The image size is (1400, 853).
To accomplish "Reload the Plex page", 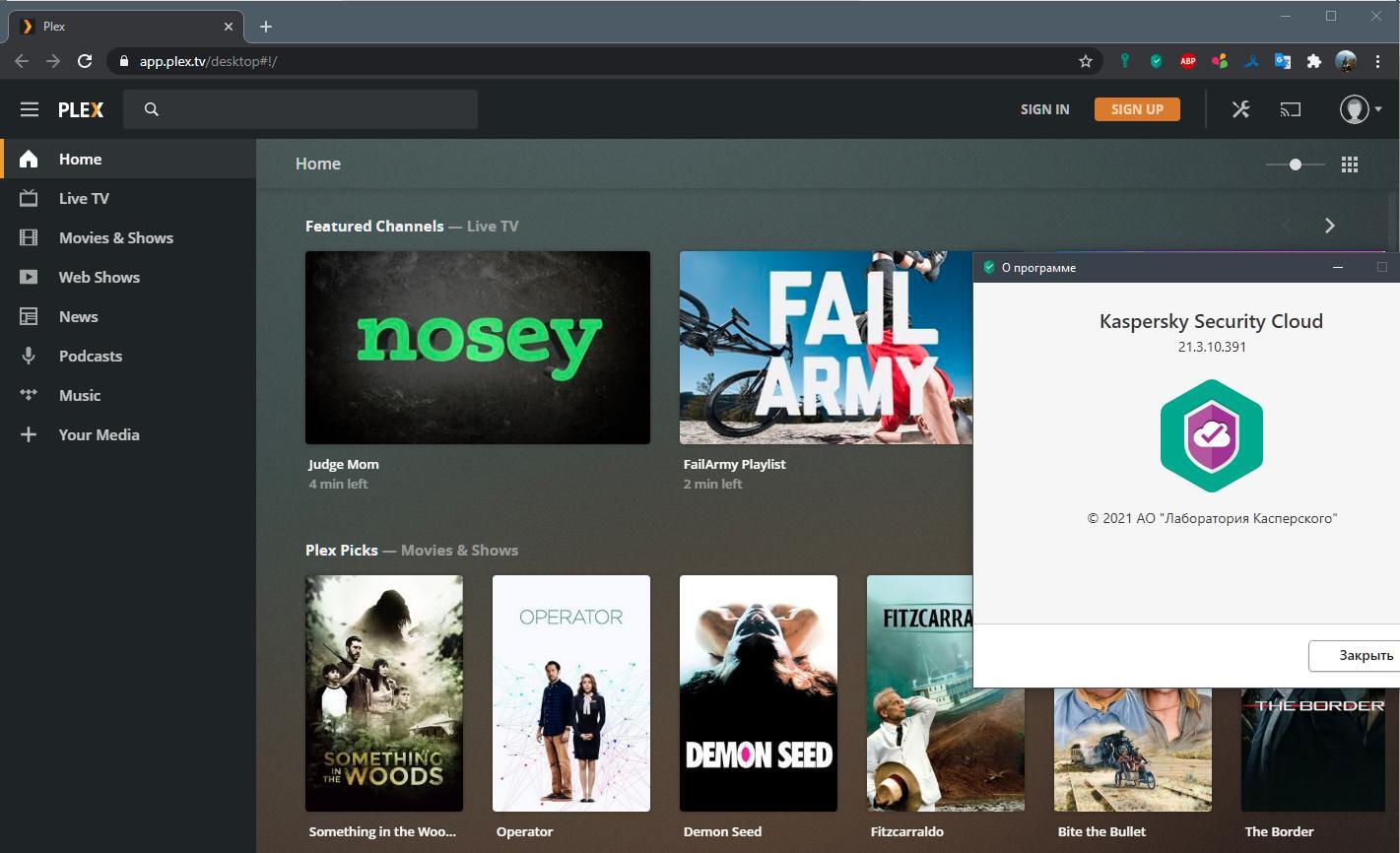I will click(85, 61).
